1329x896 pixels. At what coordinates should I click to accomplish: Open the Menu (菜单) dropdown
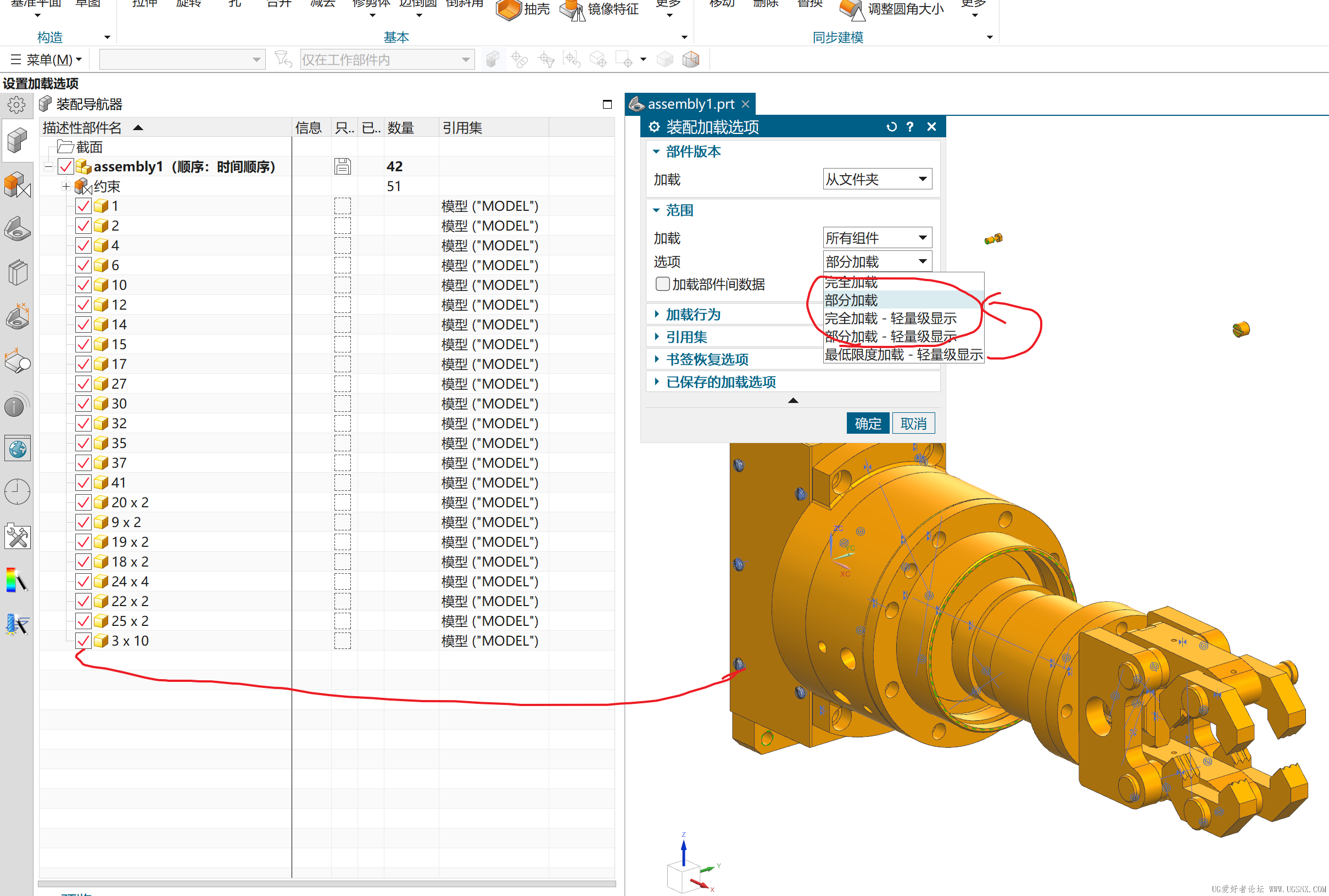[46, 59]
